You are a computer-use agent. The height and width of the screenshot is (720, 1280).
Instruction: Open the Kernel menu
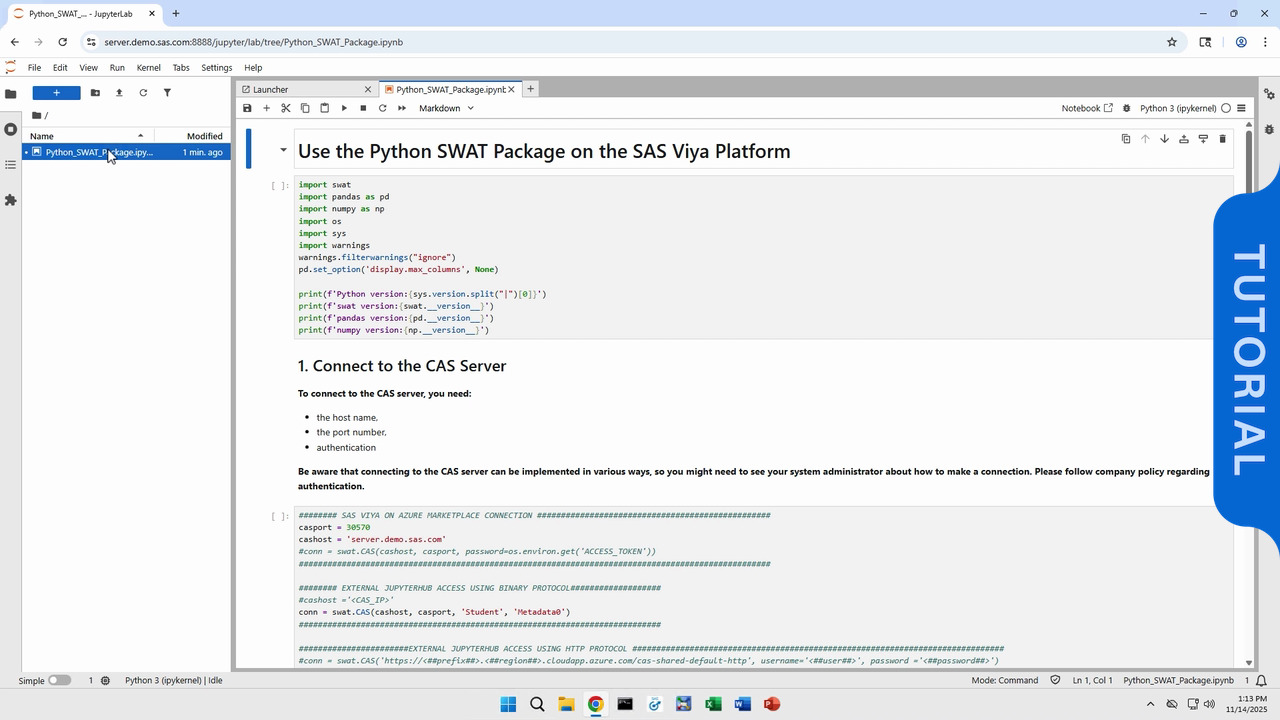click(x=148, y=68)
